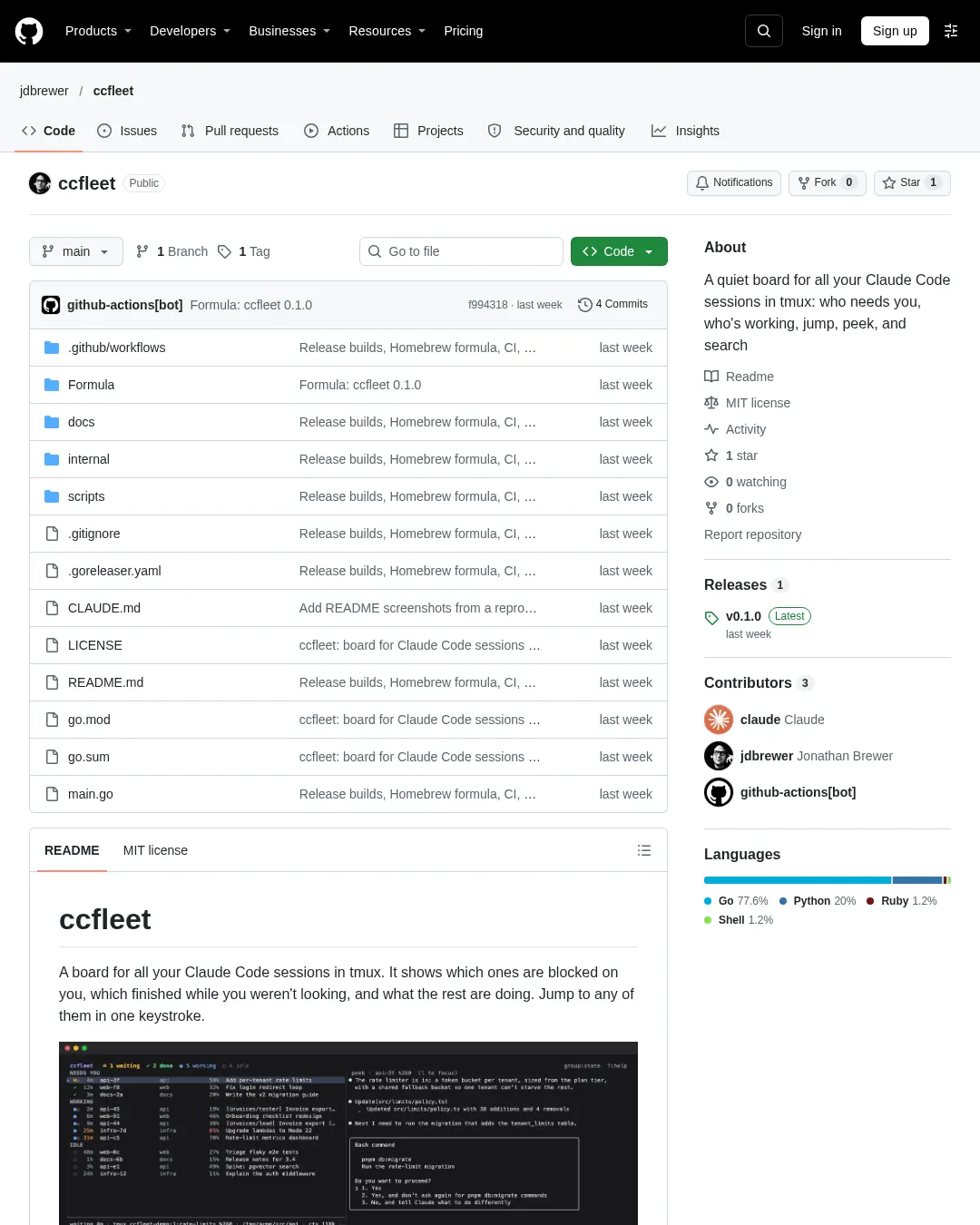Screen dimensions: 980x1225
Task: Open the 4 Commits link
Action: 613,305
